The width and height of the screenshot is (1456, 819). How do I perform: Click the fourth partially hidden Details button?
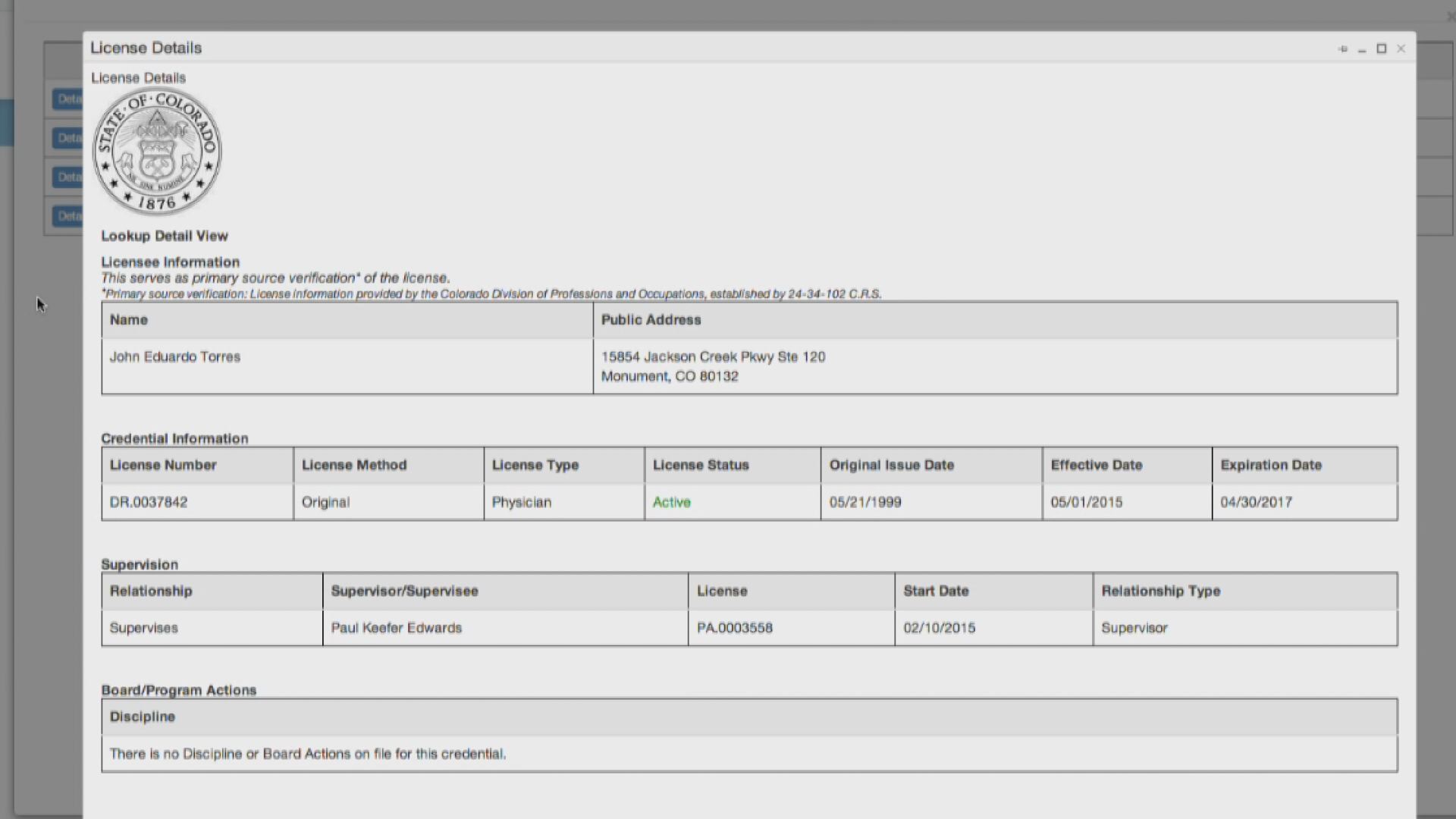tap(67, 216)
